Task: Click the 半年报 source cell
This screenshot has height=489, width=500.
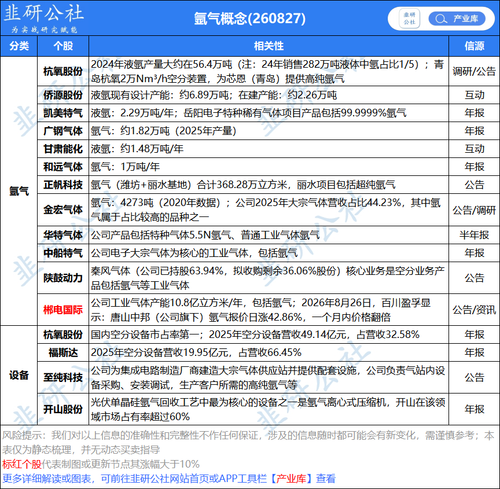Action: pyautogui.click(x=474, y=235)
